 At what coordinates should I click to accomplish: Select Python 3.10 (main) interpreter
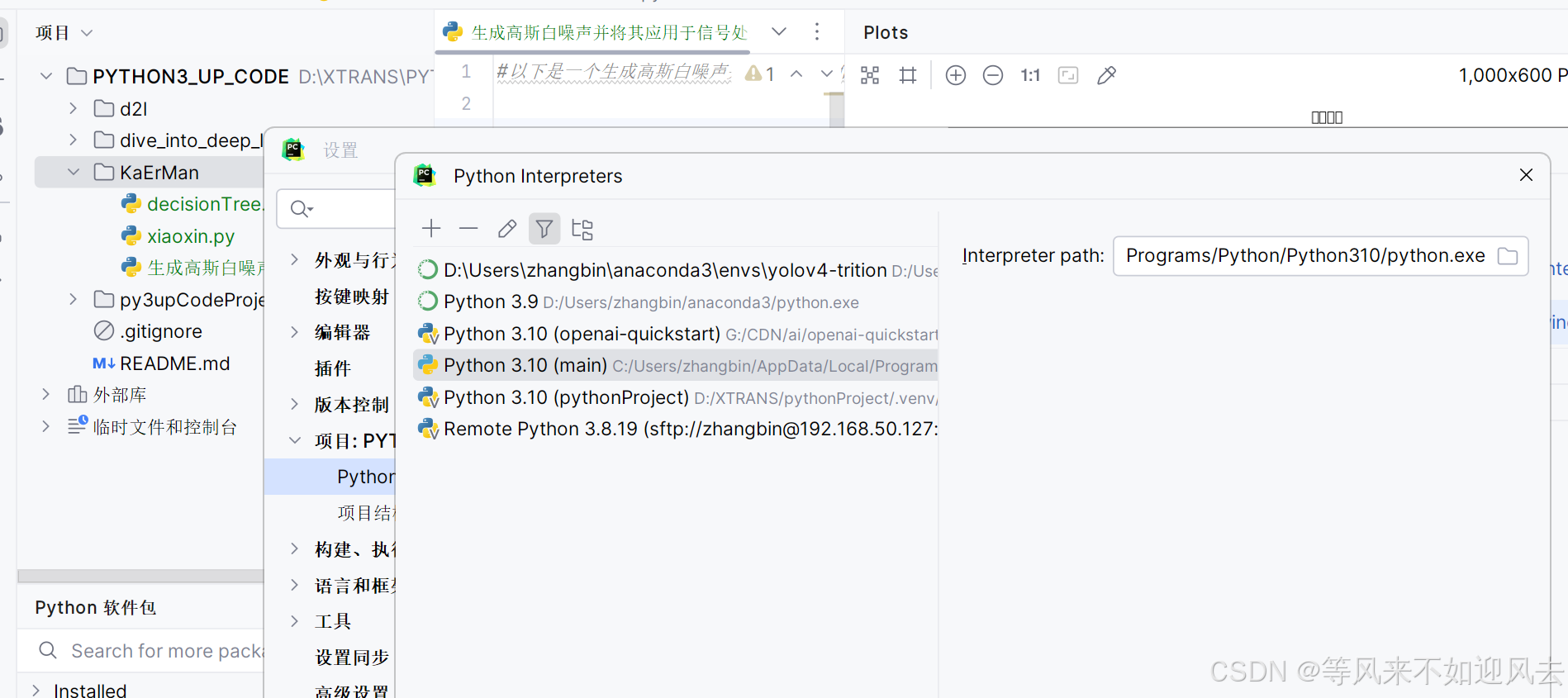[x=676, y=365]
